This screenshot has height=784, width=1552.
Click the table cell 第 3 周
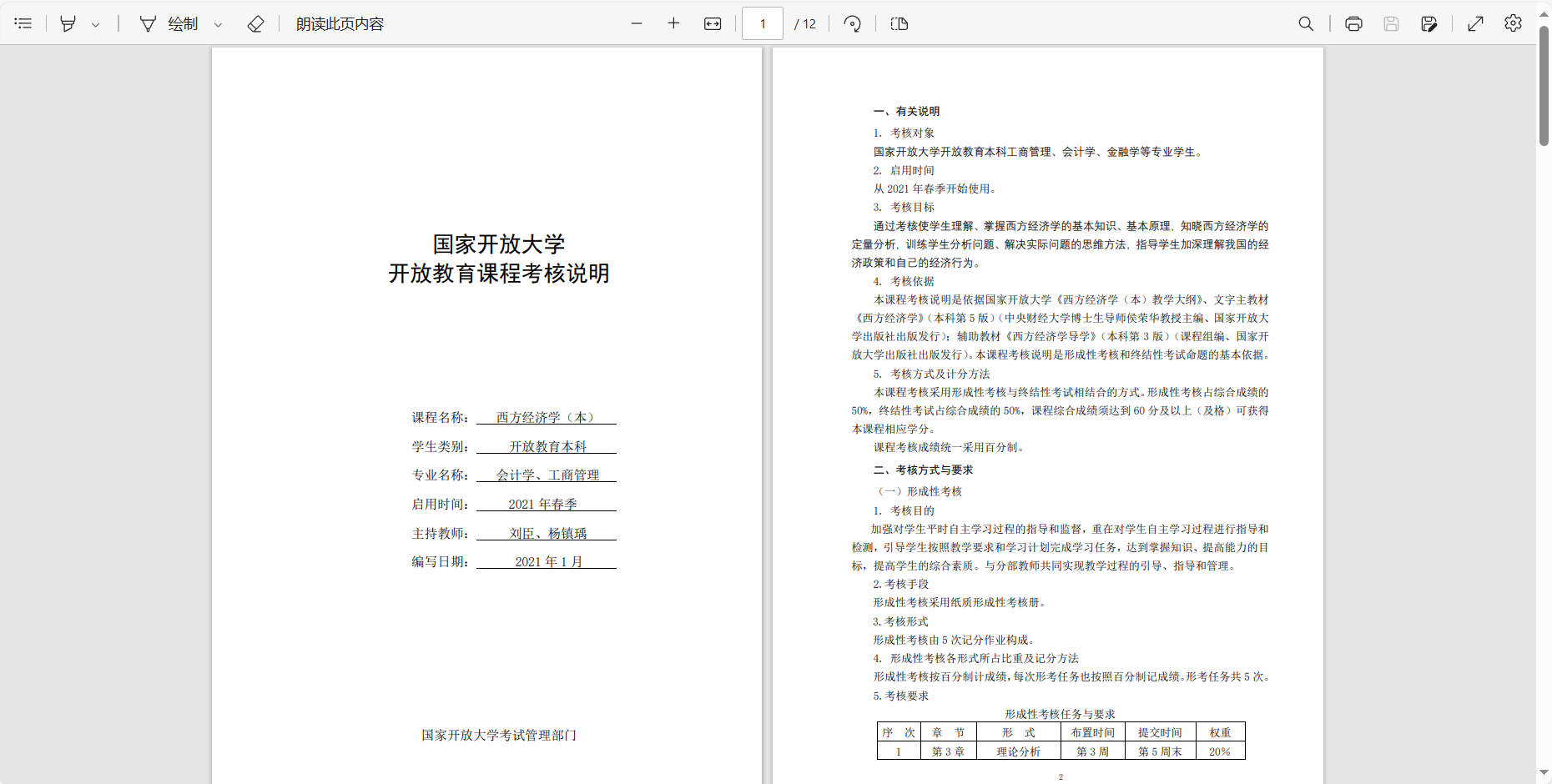1093,751
